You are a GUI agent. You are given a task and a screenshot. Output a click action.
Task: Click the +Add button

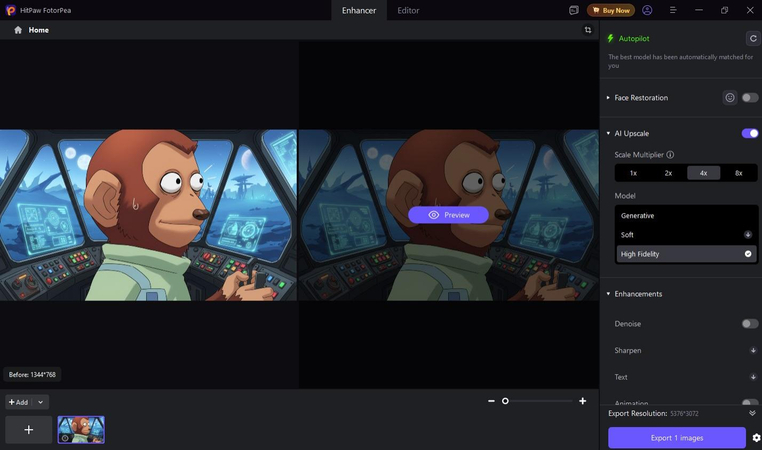[18, 402]
